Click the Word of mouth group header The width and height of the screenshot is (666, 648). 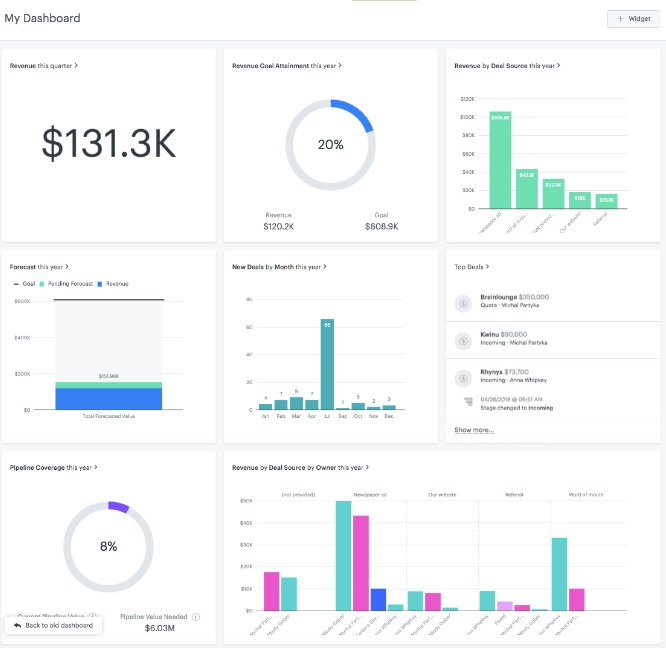click(586, 495)
